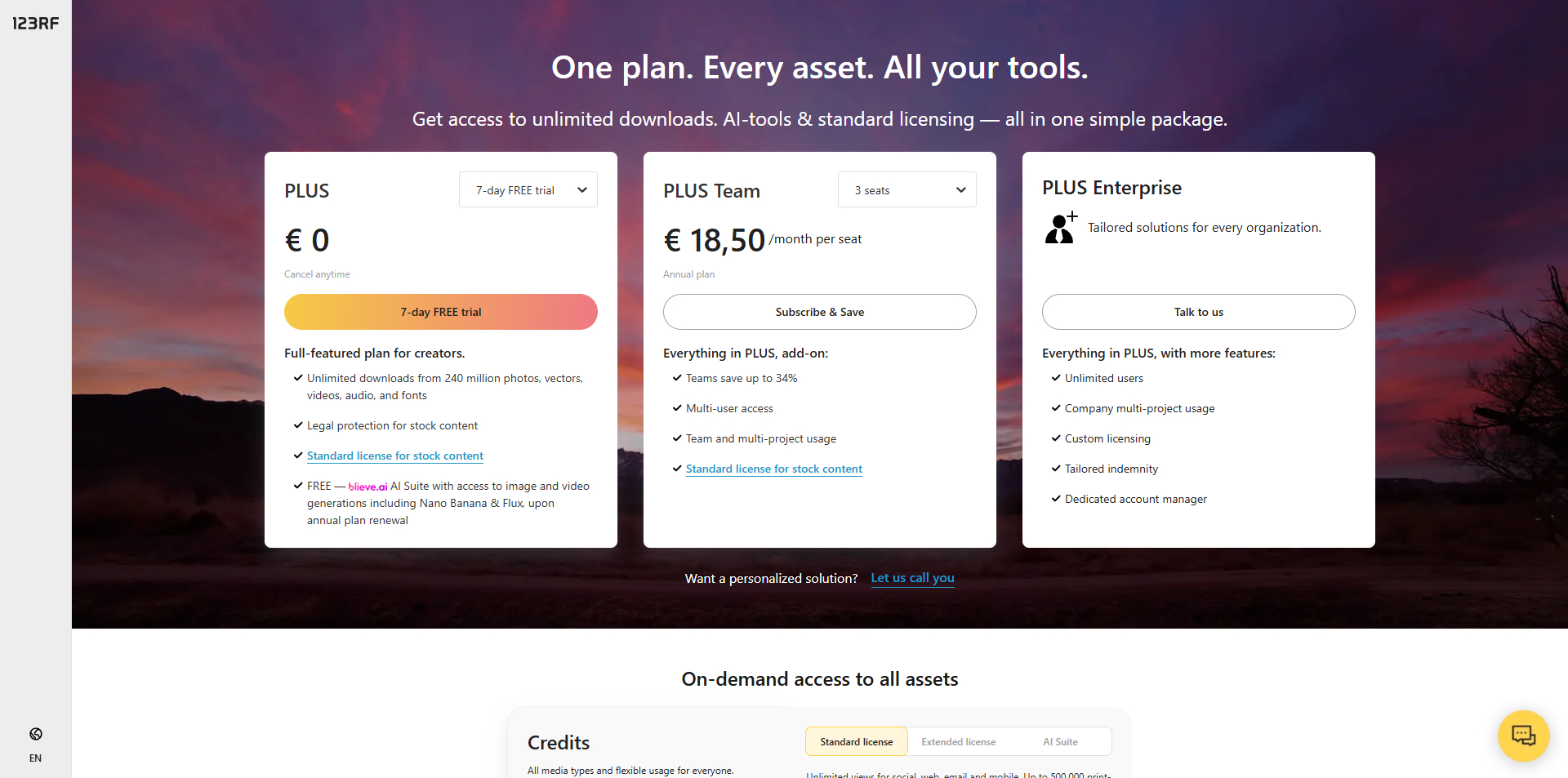Open PLUS Standard license for stock content link

(395, 456)
